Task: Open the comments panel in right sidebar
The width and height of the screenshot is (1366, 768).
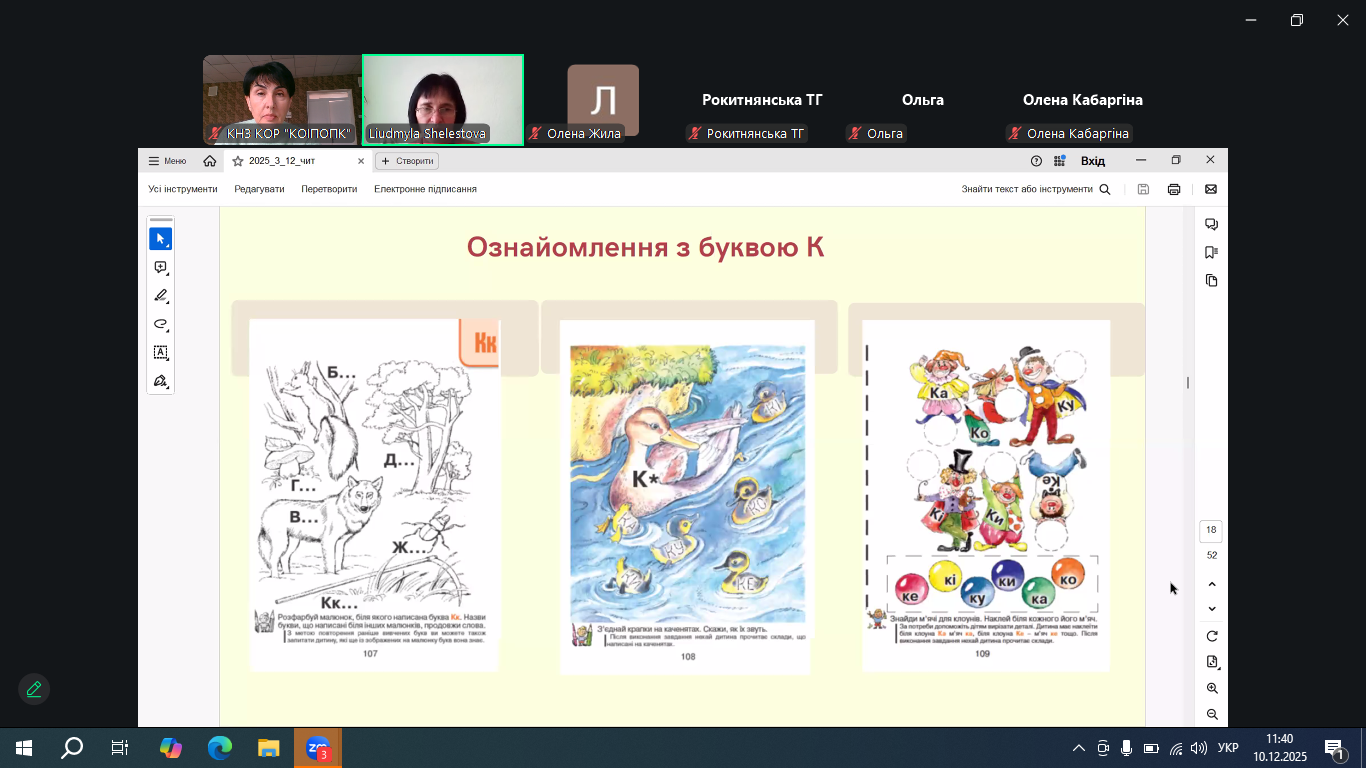Action: click(1211, 224)
